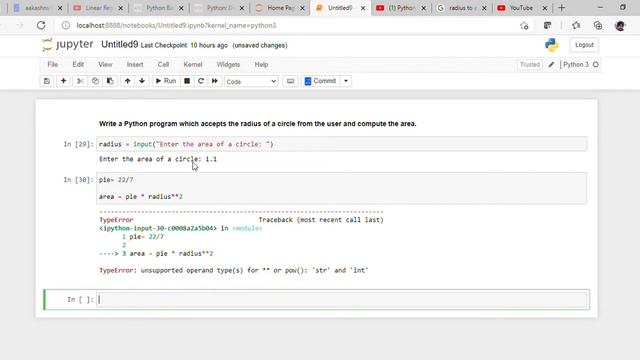Click the In [30] prompt label

click(78, 180)
